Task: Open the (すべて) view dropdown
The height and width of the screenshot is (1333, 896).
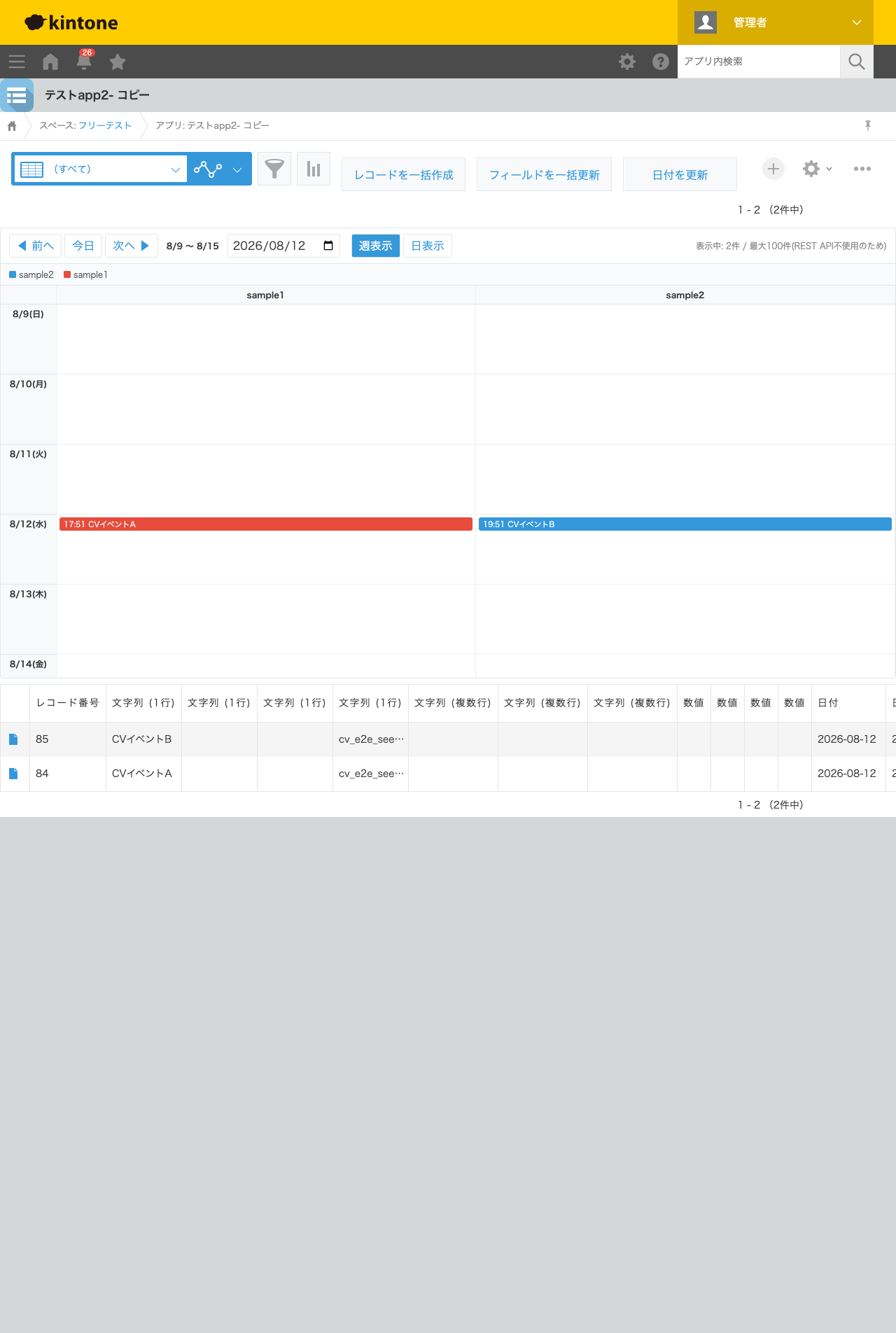Action: [x=100, y=169]
